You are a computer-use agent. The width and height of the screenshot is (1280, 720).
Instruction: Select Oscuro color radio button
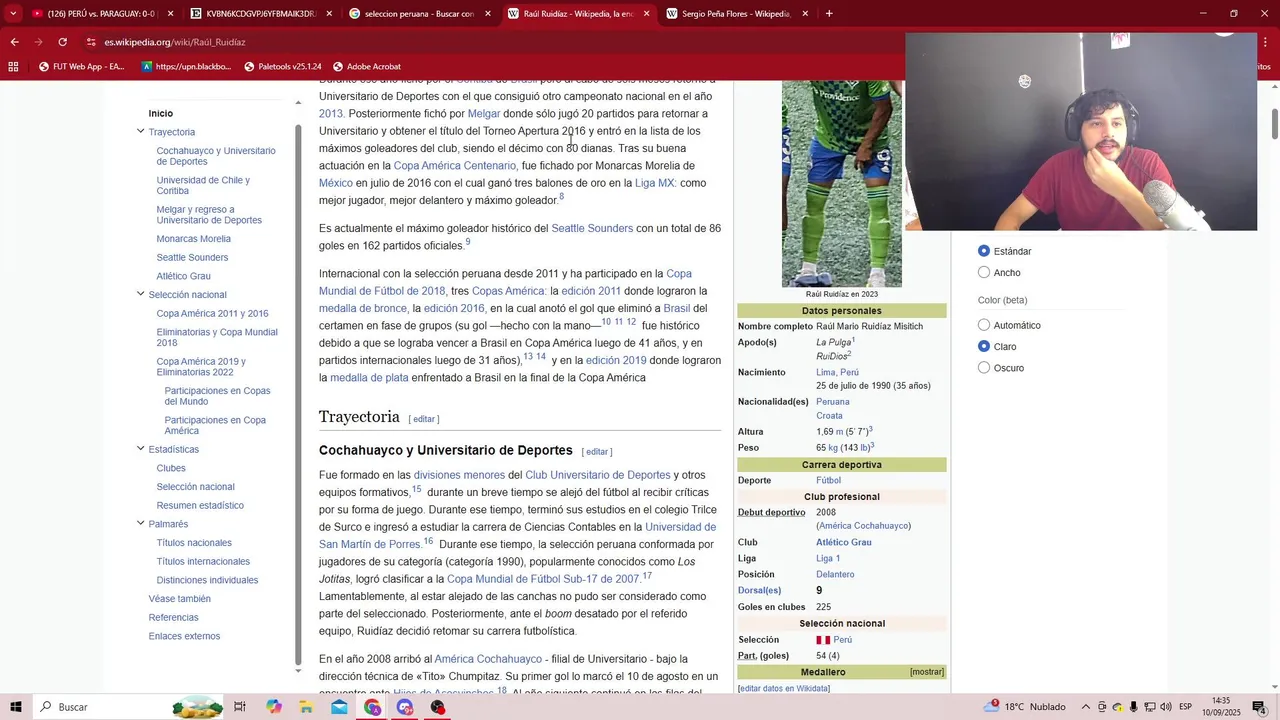[x=984, y=368]
